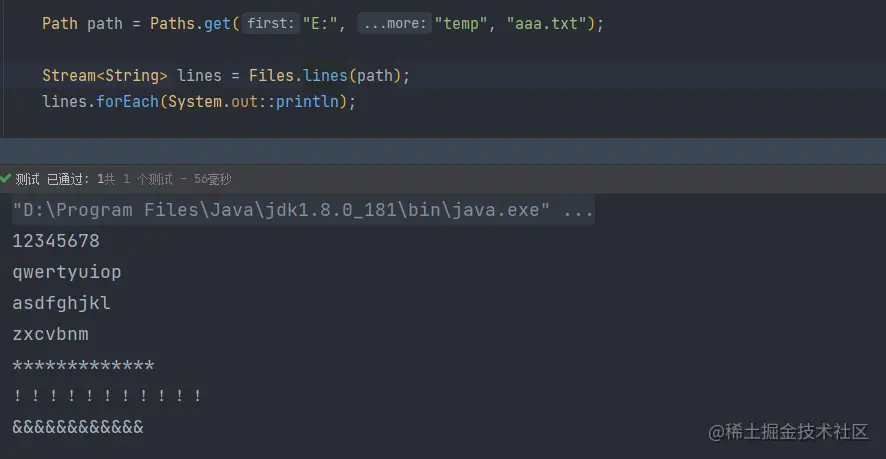
Task: Click the exclamation marks output line
Action: tap(107, 396)
